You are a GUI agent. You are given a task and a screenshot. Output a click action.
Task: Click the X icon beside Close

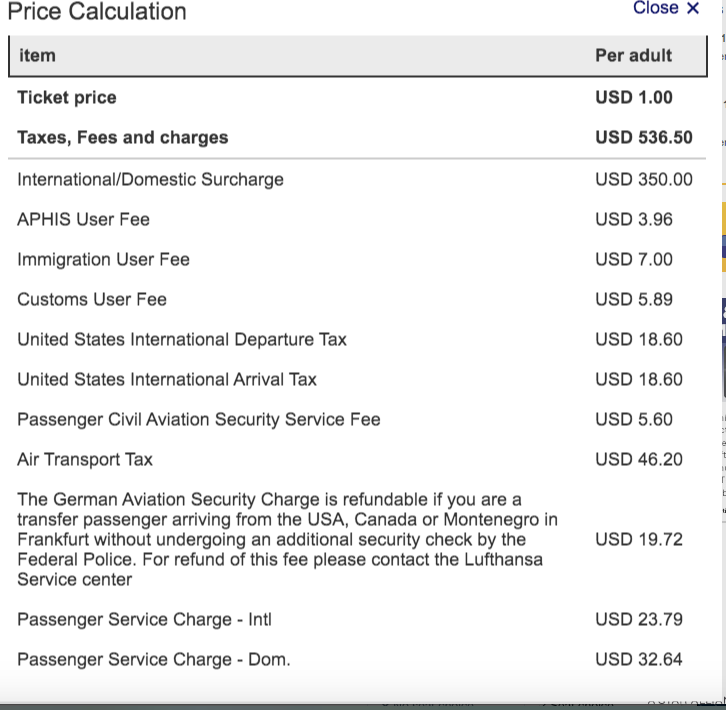(693, 8)
